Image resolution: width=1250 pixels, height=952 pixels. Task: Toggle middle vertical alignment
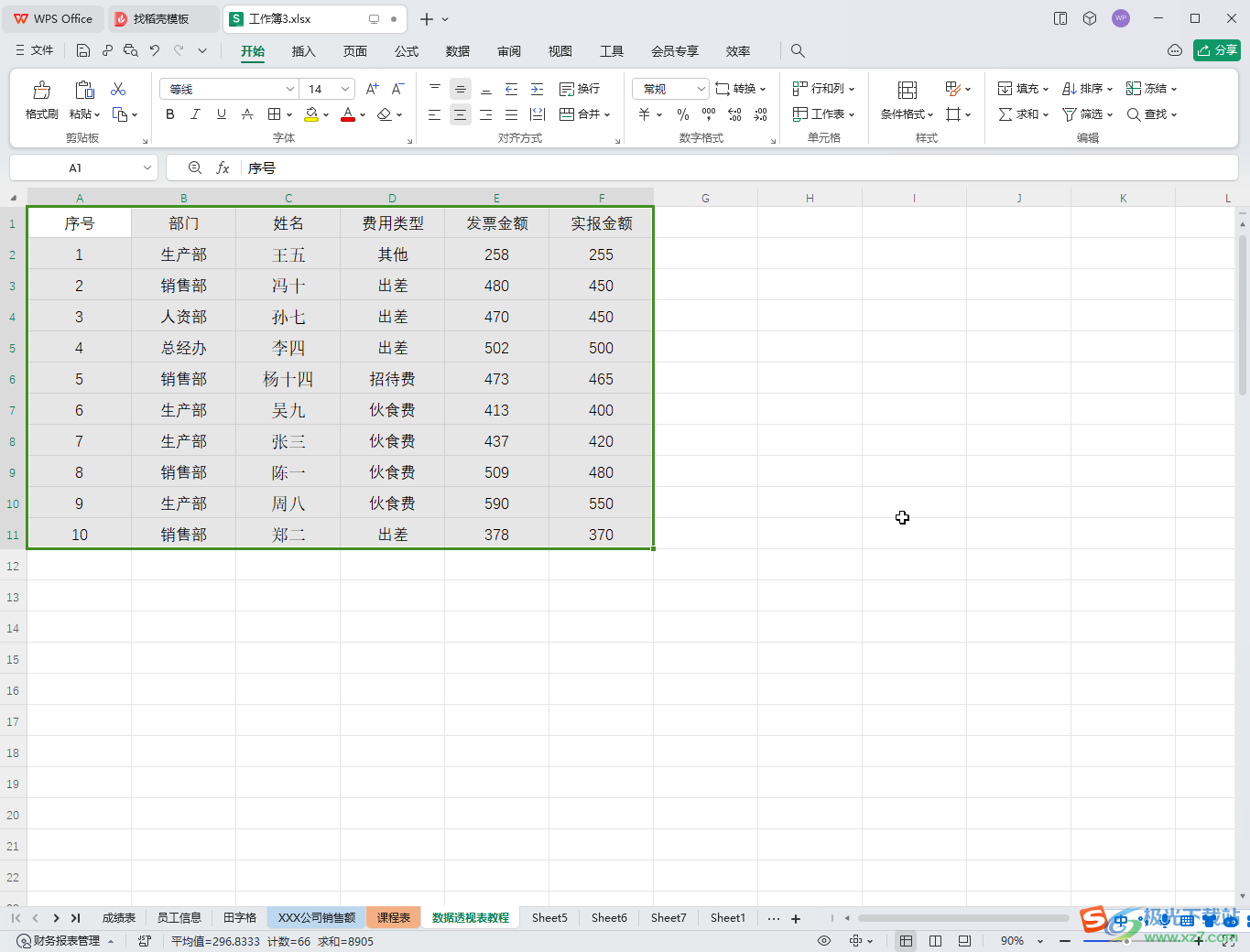click(461, 89)
